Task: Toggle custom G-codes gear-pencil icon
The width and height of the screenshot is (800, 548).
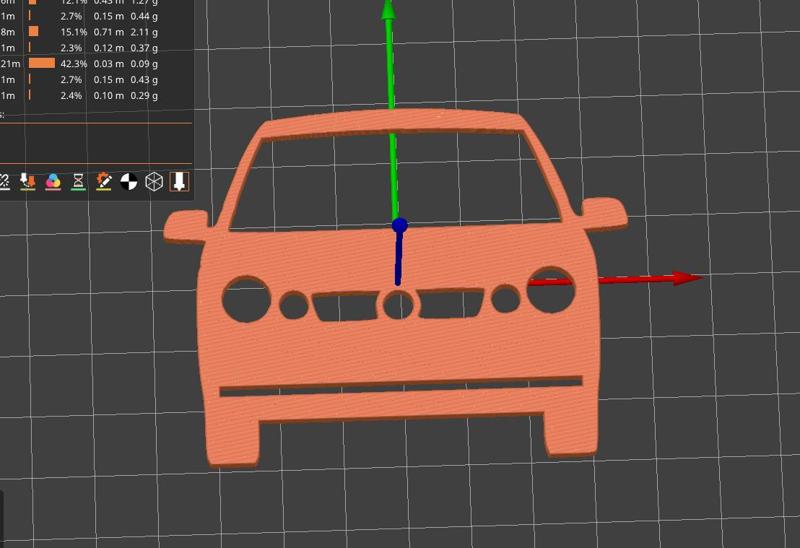Action: pos(104,181)
